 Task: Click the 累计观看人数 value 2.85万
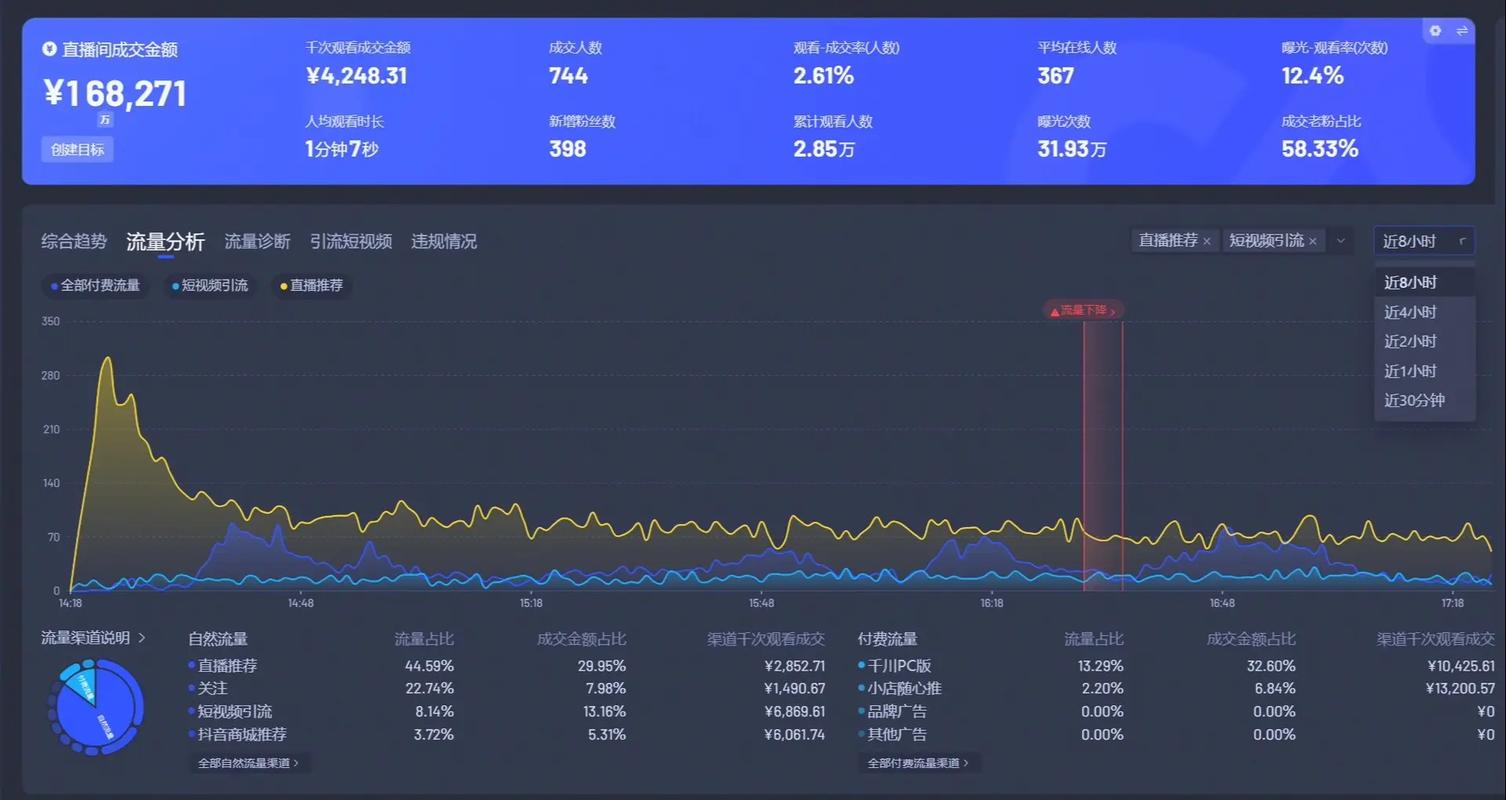tap(824, 150)
